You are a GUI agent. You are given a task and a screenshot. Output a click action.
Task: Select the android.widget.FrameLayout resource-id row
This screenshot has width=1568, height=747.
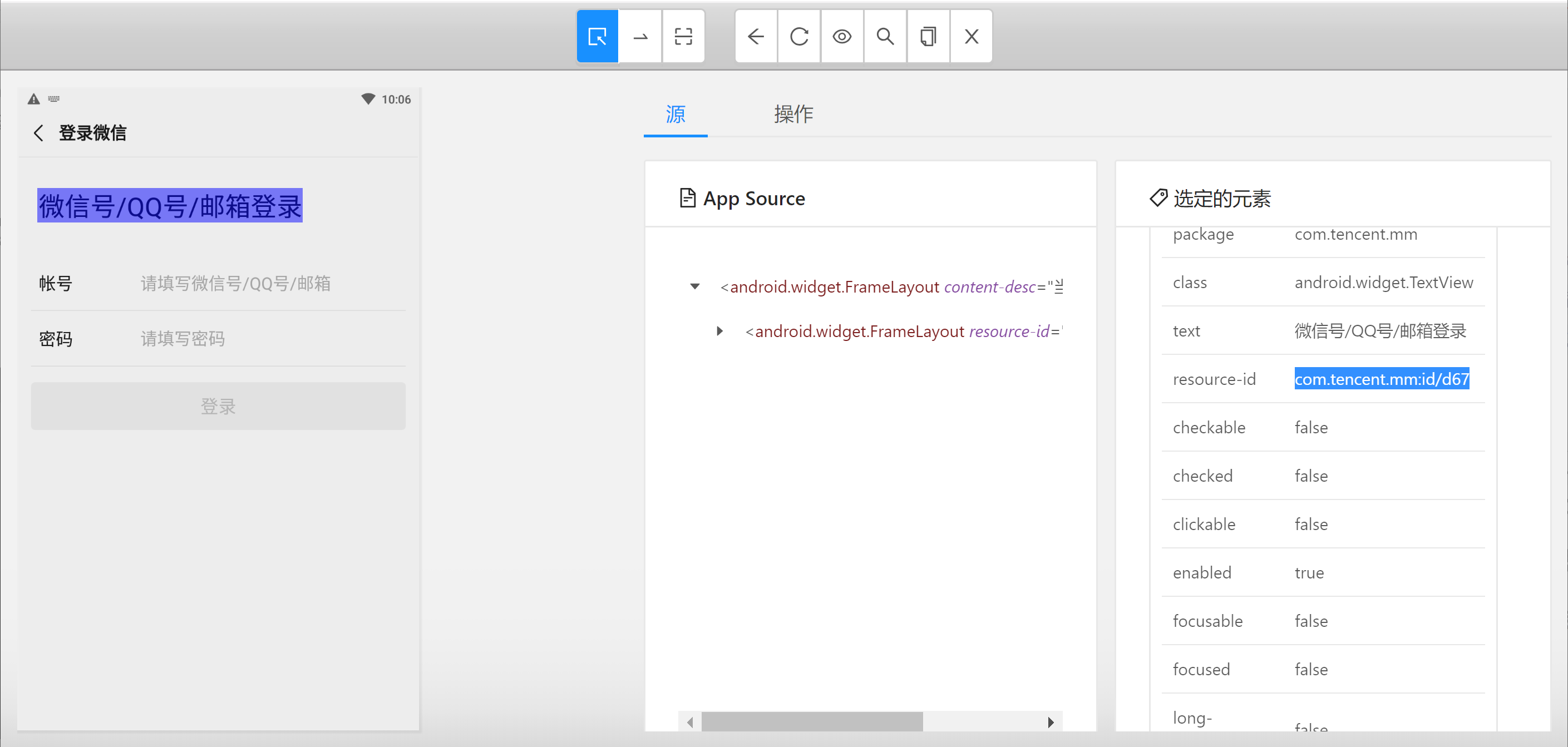(x=904, y=331)
